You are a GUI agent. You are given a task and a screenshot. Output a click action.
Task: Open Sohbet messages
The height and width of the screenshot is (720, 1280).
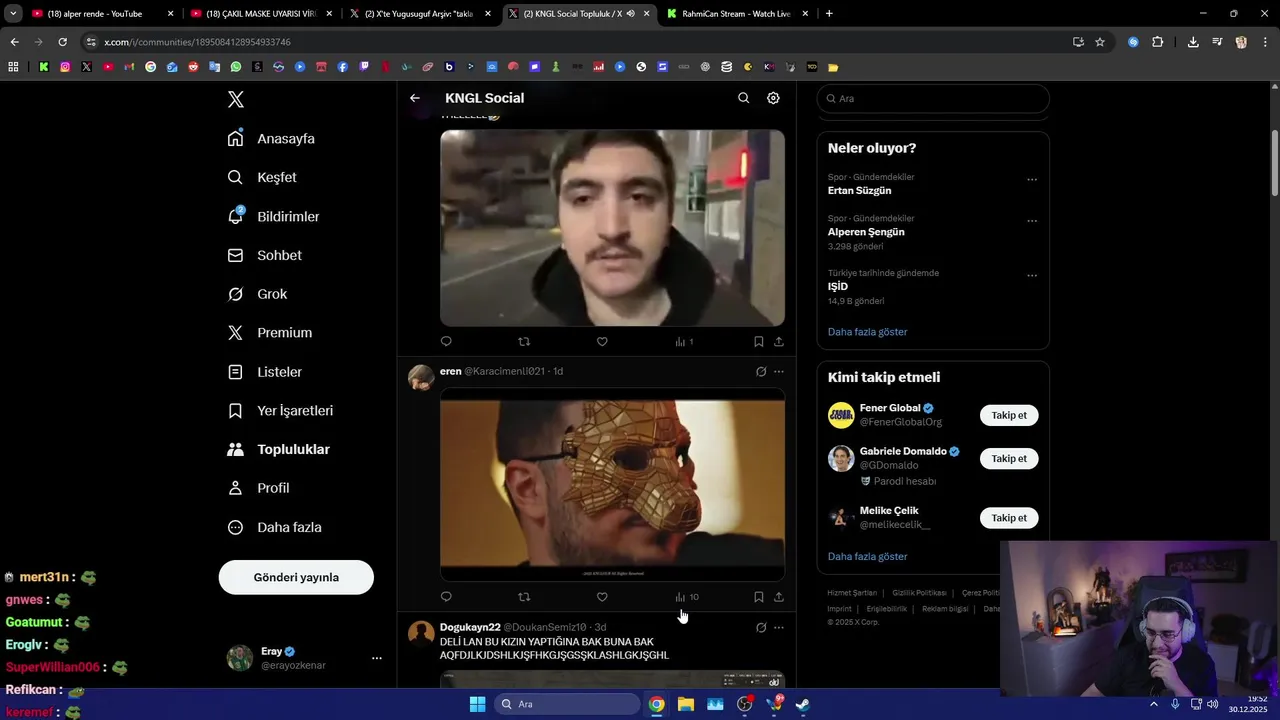(265, 255)
